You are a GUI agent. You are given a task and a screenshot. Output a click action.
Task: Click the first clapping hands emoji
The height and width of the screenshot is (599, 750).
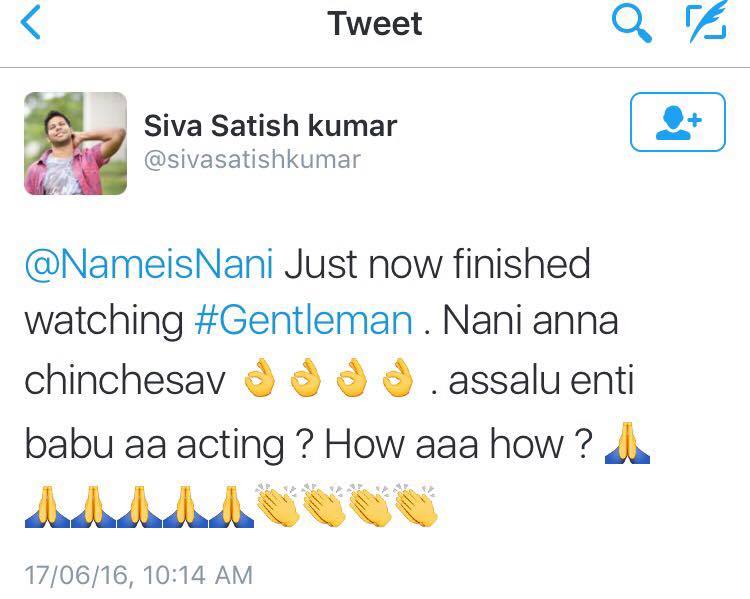point(280,507)
